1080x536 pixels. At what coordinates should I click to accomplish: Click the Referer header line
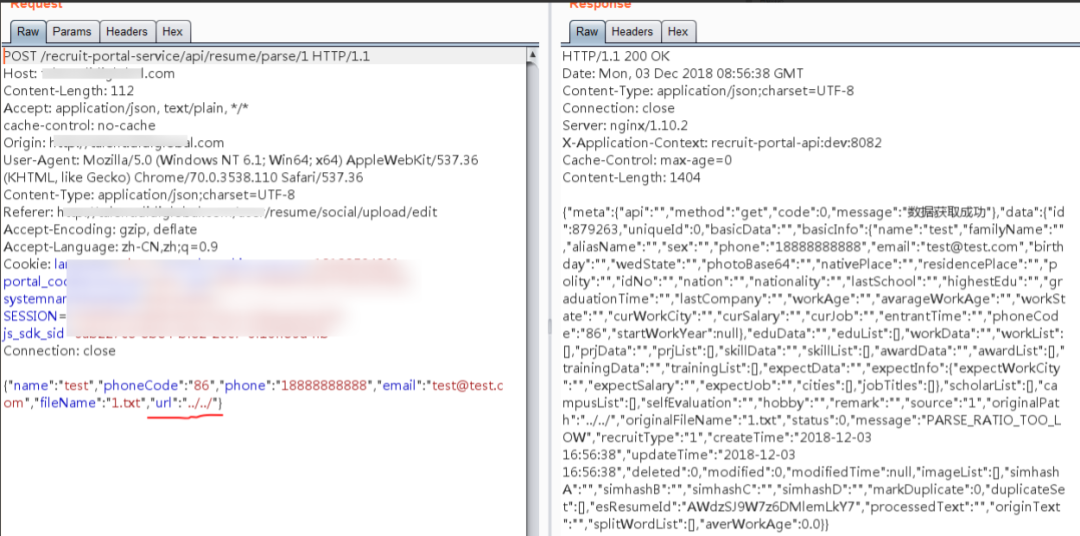point(220,212)
